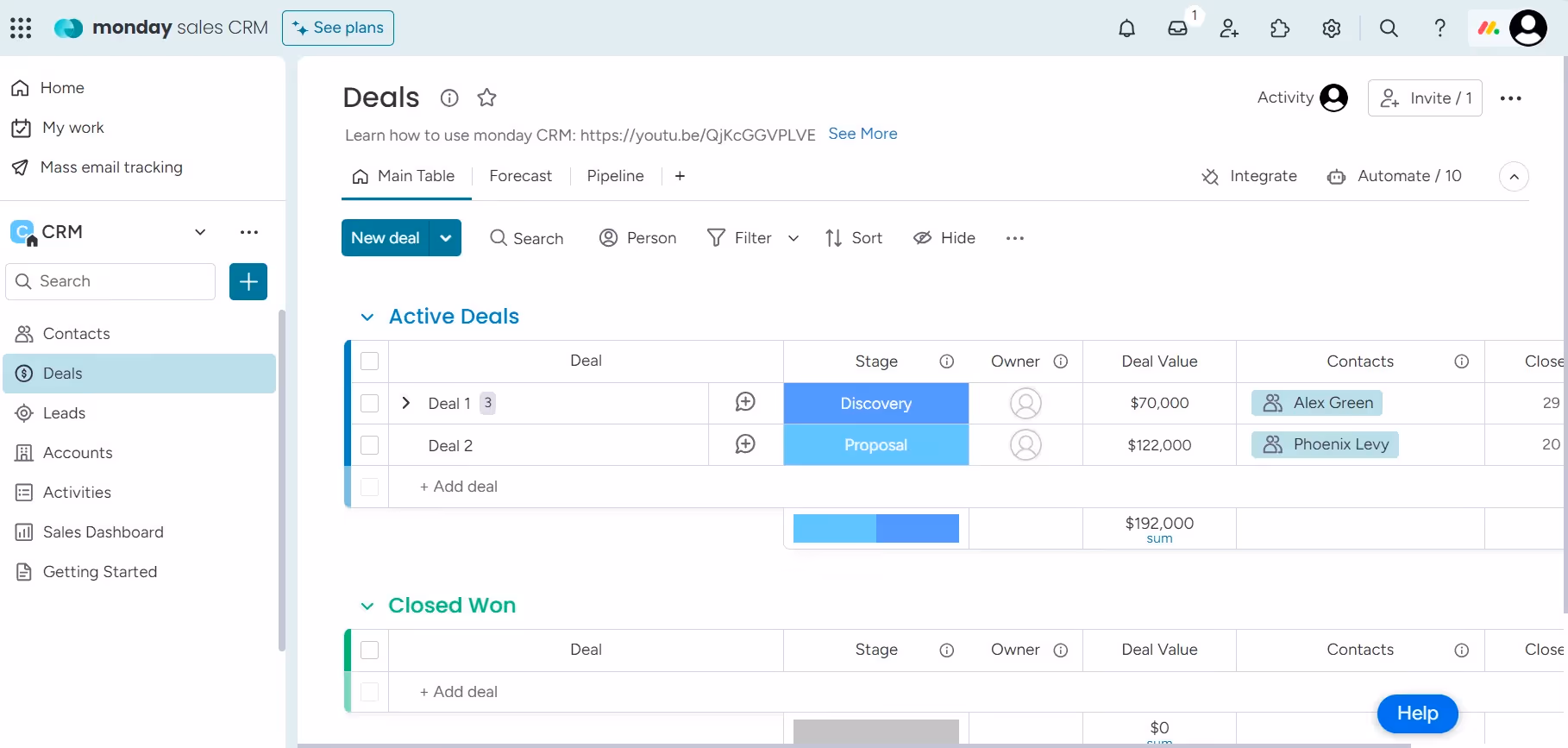The image size is (1568, 748).
Task: Open New deal dropdown arrow
Action: tap(445, 238)
